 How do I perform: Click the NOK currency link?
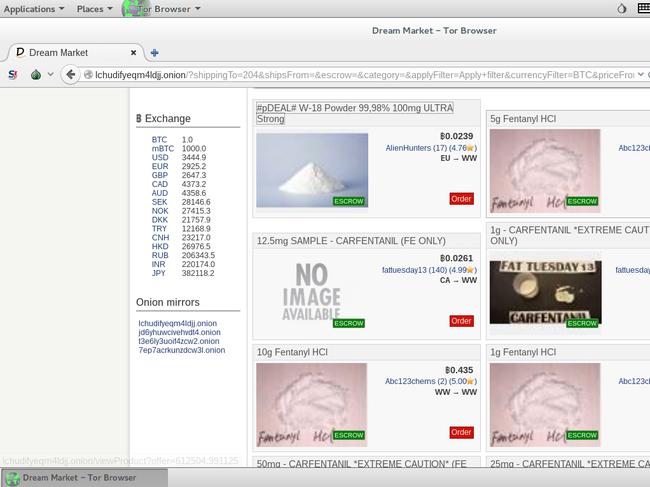tap(160, 211)
